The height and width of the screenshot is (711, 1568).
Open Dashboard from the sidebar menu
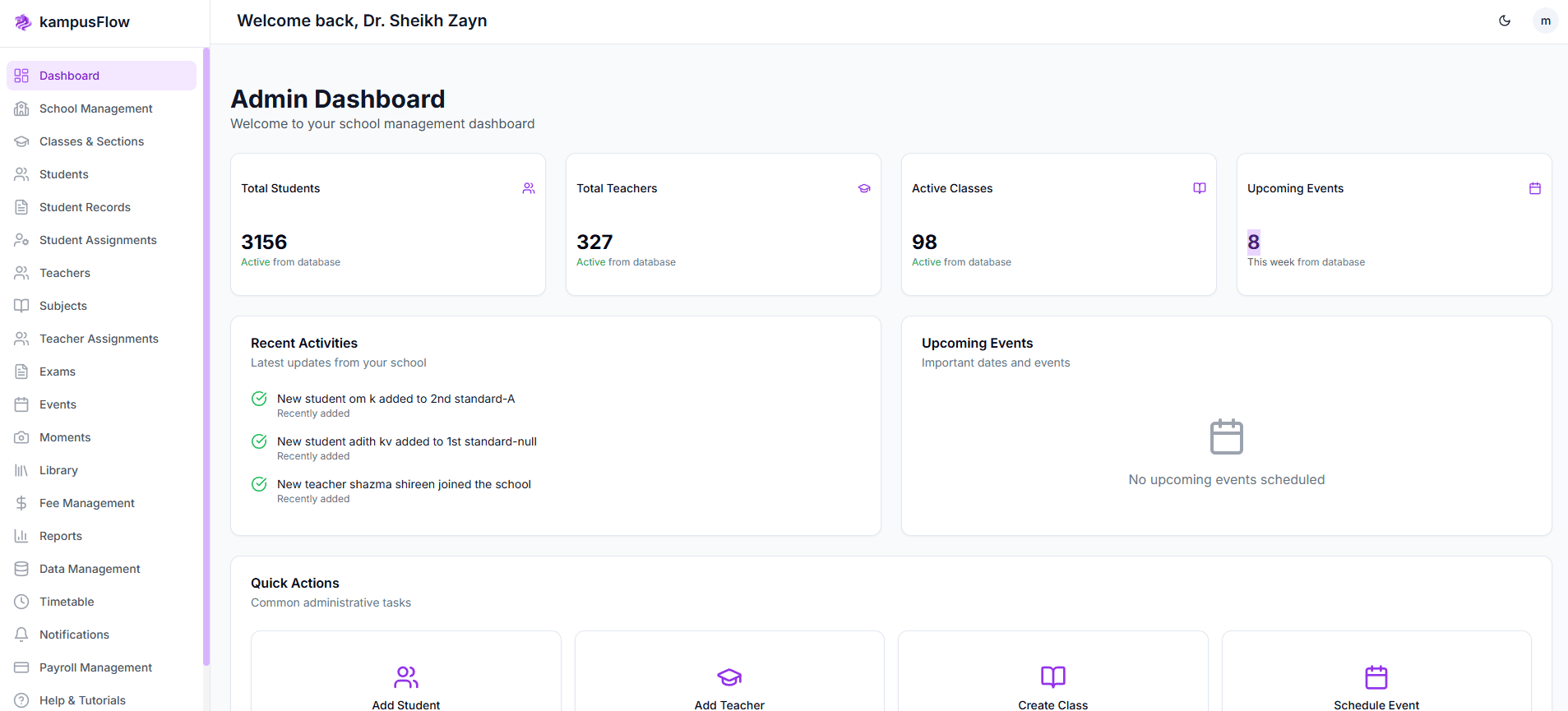tap(101, 76)
